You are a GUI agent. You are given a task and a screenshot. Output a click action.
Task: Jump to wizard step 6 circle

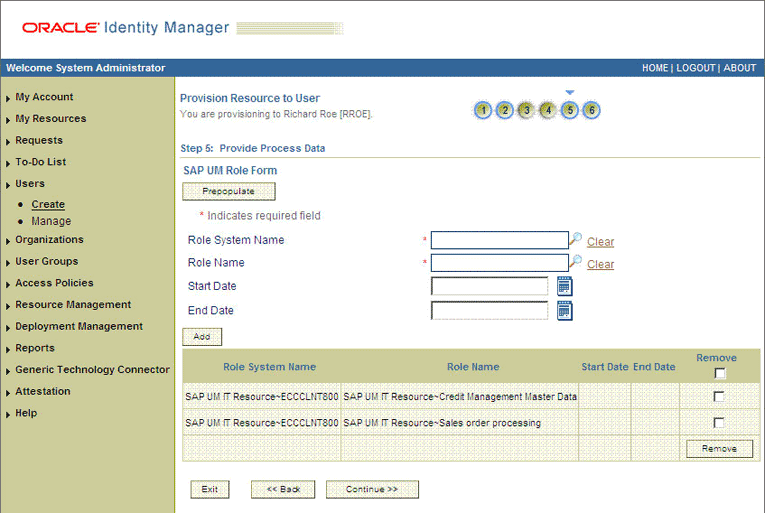(592, 110)
